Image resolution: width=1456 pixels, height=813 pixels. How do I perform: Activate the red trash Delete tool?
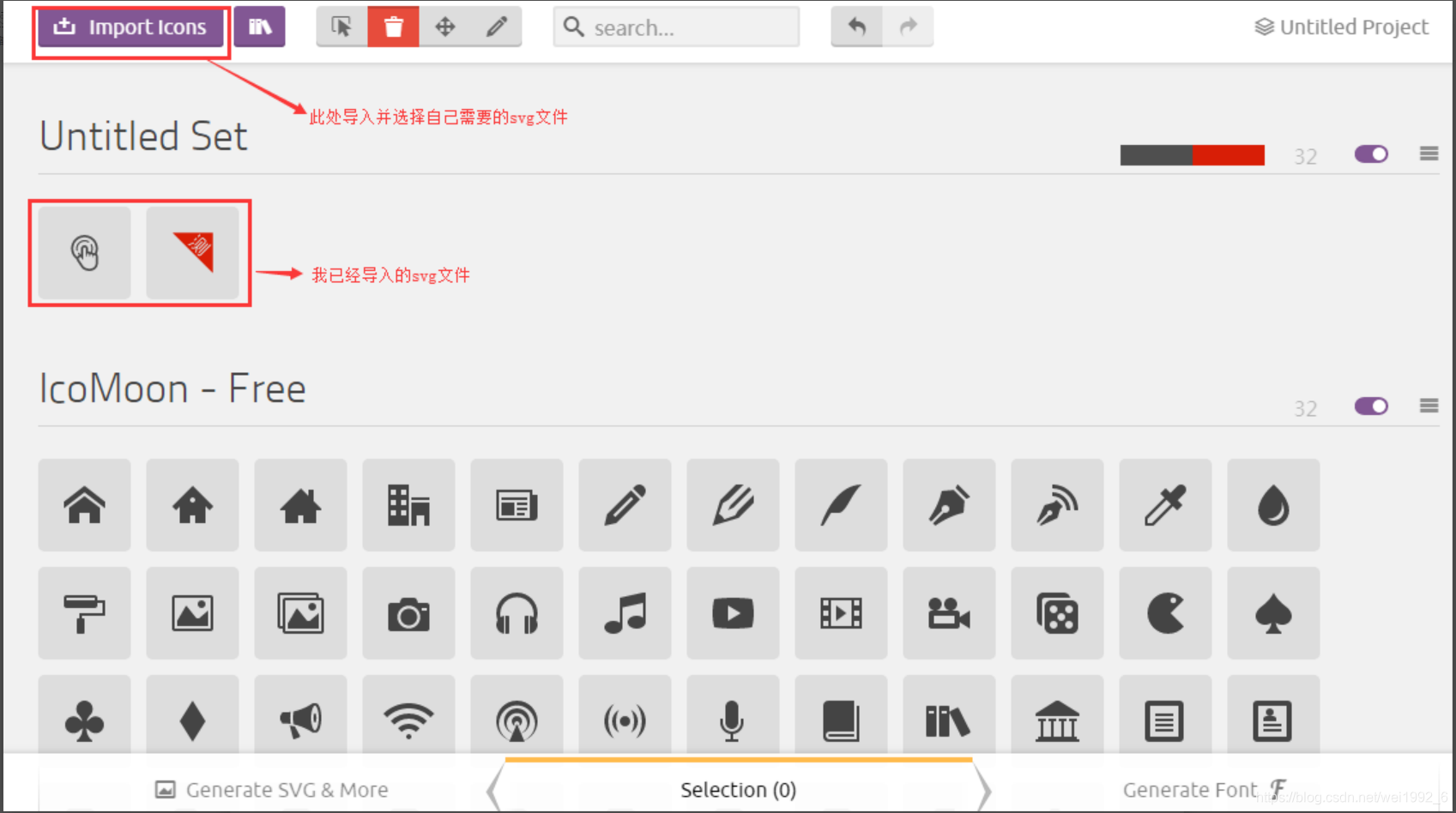[x=393, y=27]
